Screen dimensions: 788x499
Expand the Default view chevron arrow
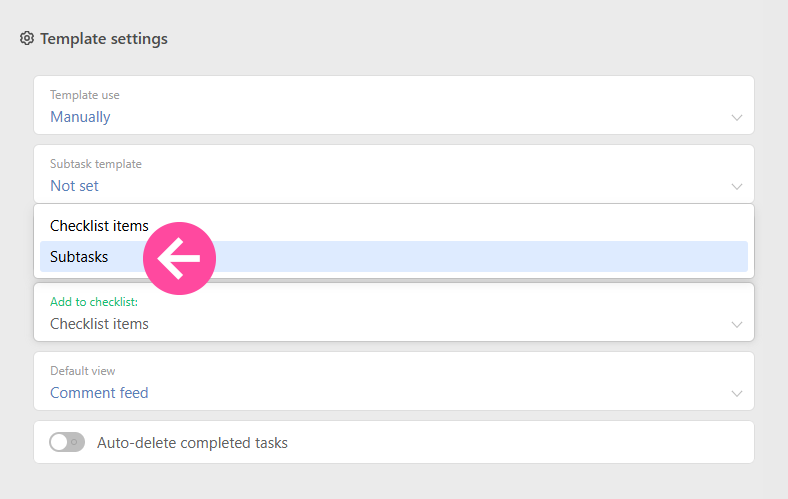[x=737, y=393]
